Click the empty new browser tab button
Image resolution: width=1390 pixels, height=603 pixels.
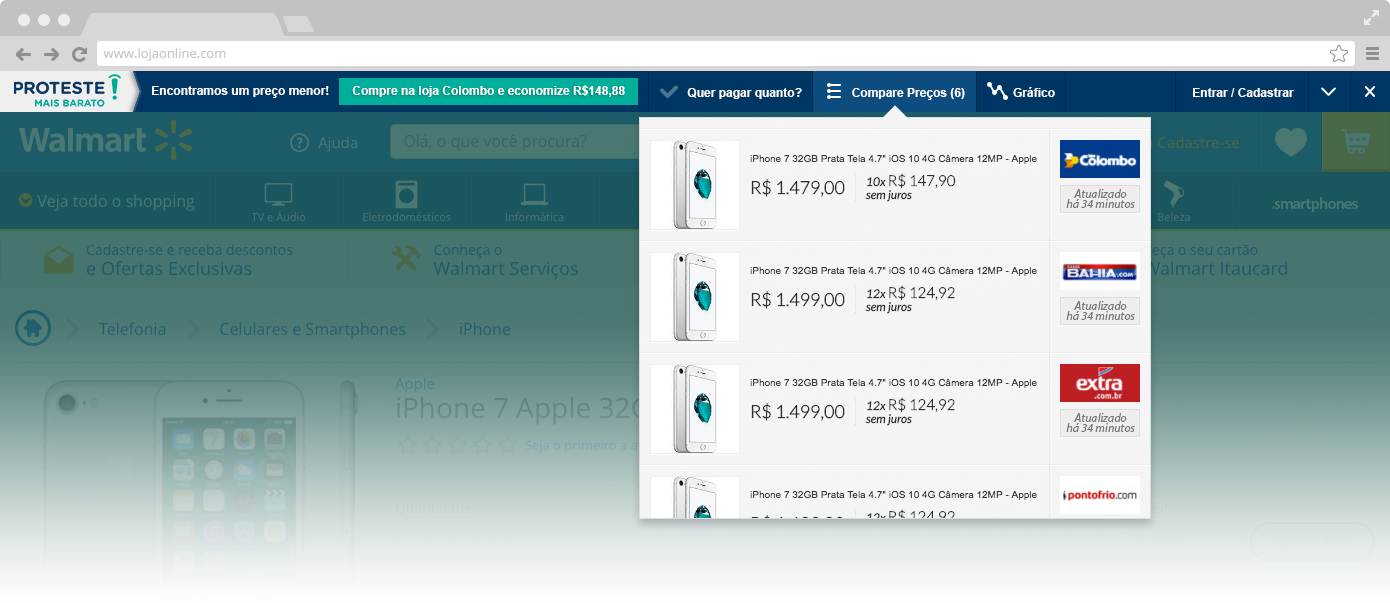(x=297, y=23)
